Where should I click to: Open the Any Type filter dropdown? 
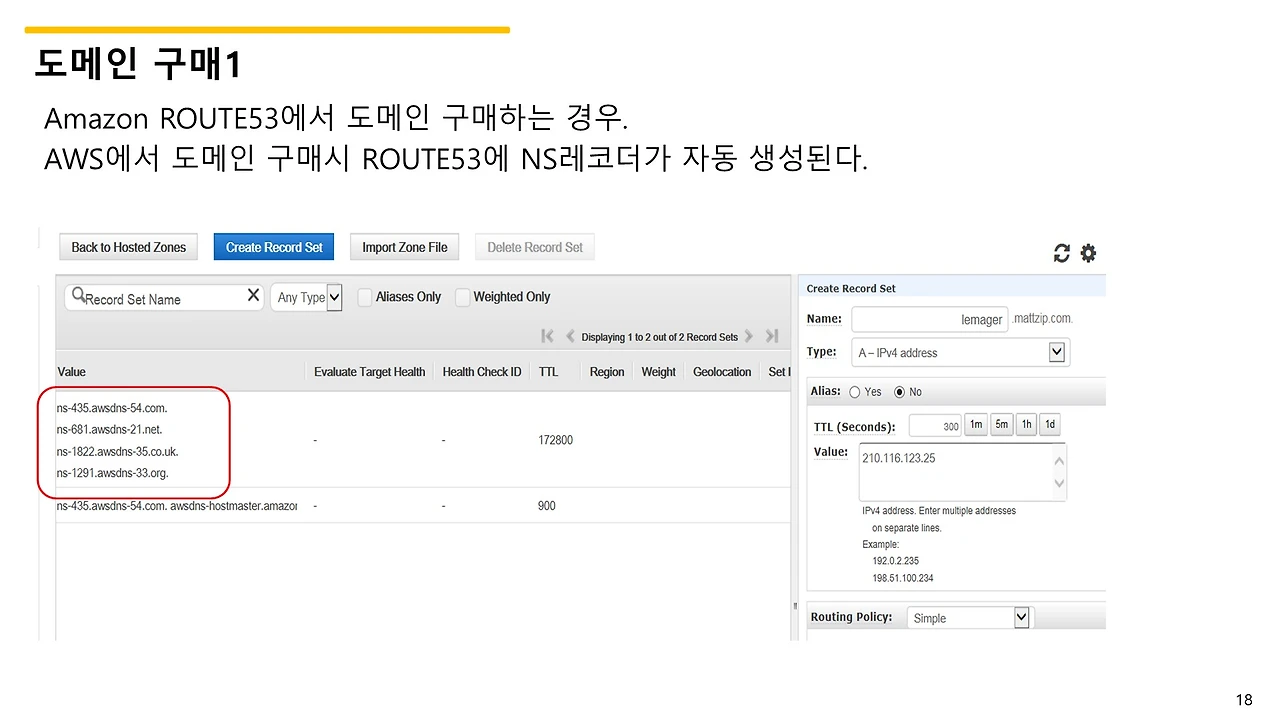pos(306,298)
